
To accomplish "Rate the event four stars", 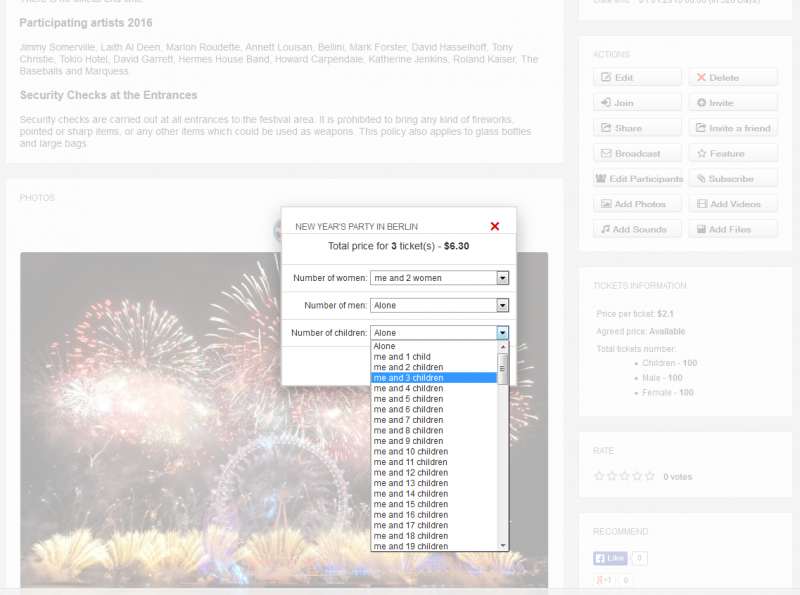I will 637,476.
